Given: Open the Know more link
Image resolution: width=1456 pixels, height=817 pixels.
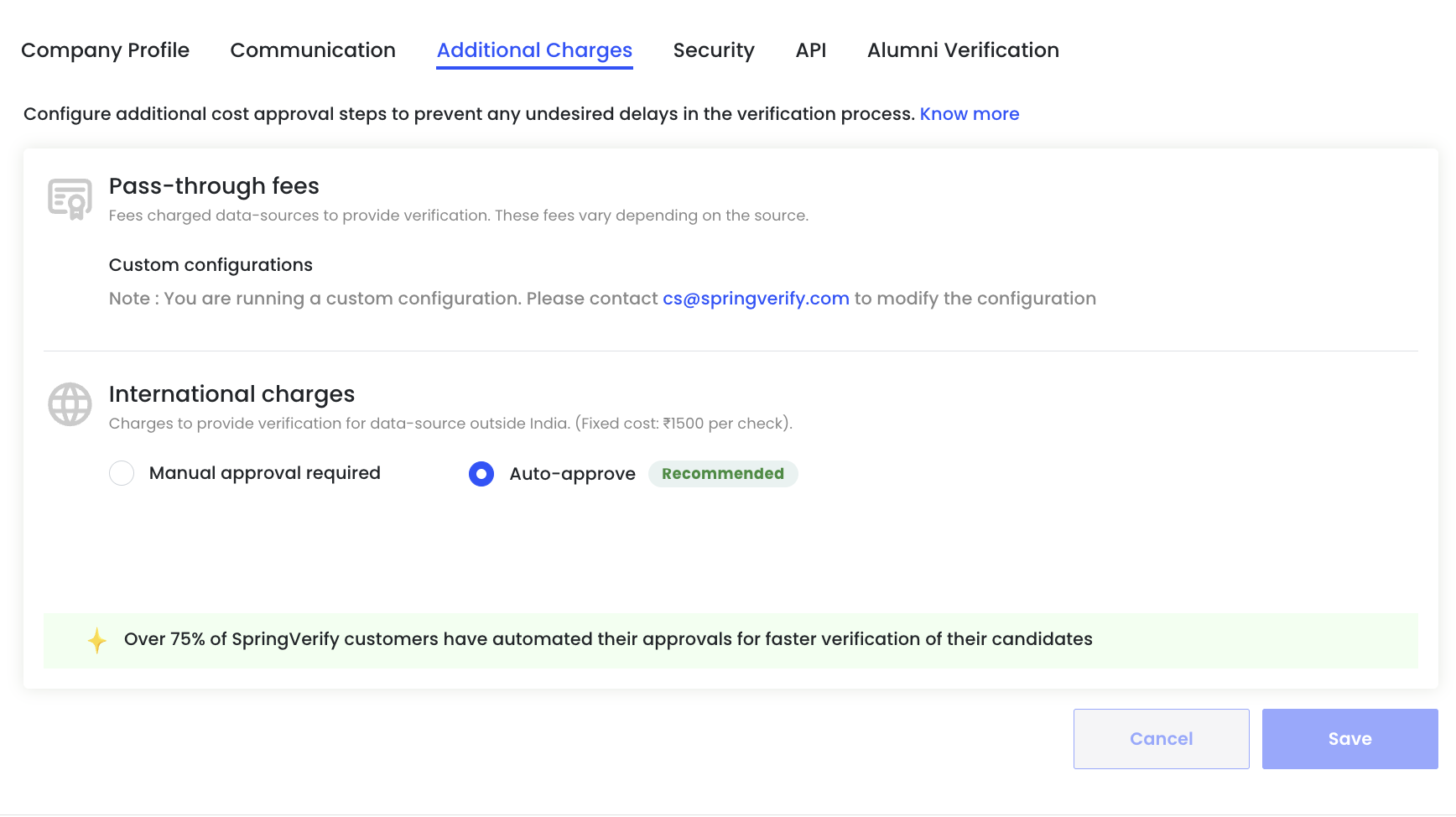Looking at the screenshot, I should coord(969,114).
